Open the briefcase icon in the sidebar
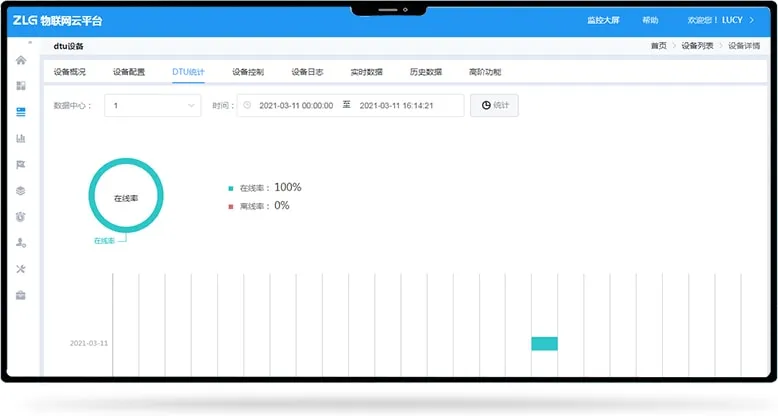This screenshot has height=416, width=778. (x=21, y=294)
